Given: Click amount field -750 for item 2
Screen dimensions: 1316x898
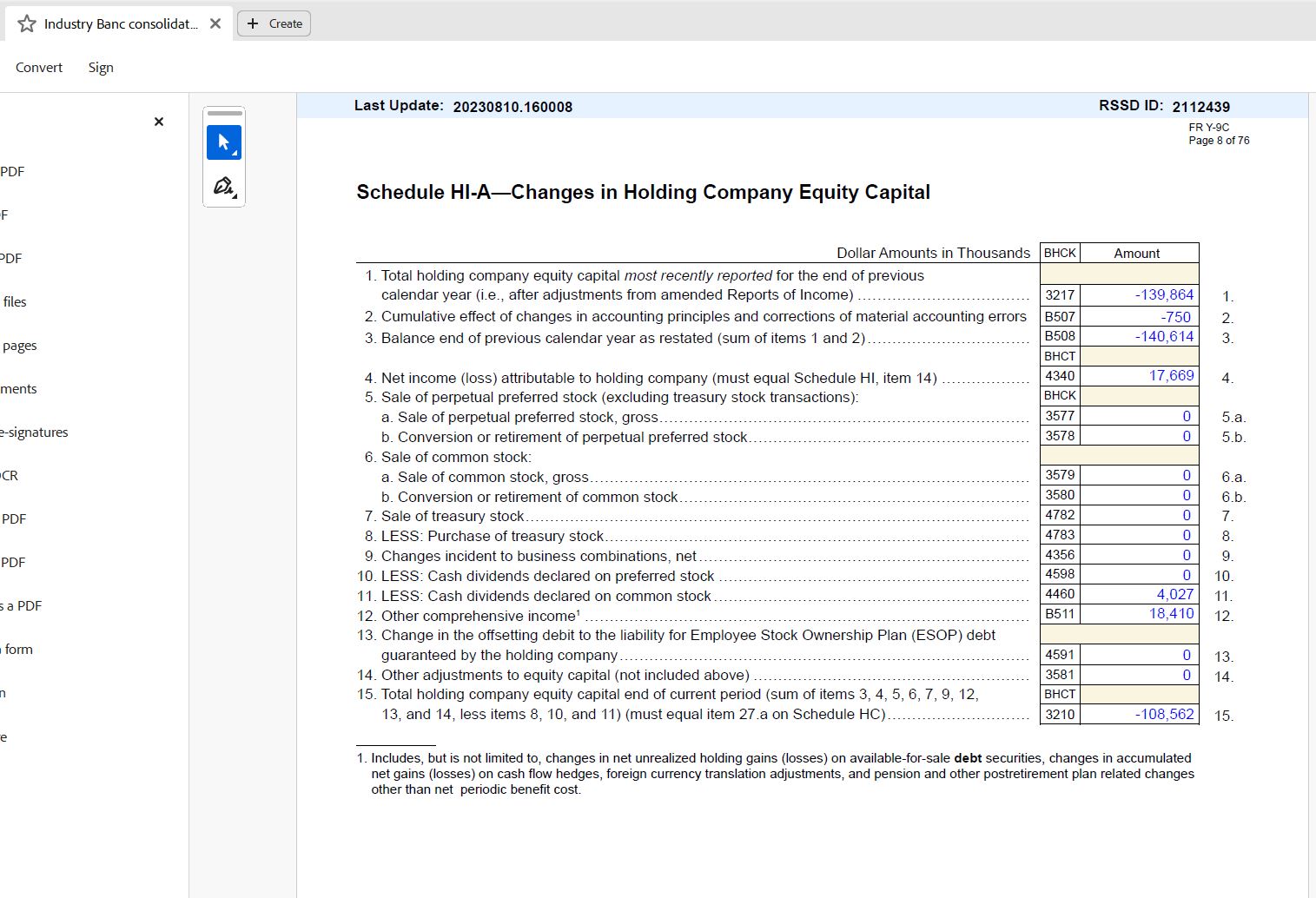Looking at the screenshot, I should coord(1140,317).
